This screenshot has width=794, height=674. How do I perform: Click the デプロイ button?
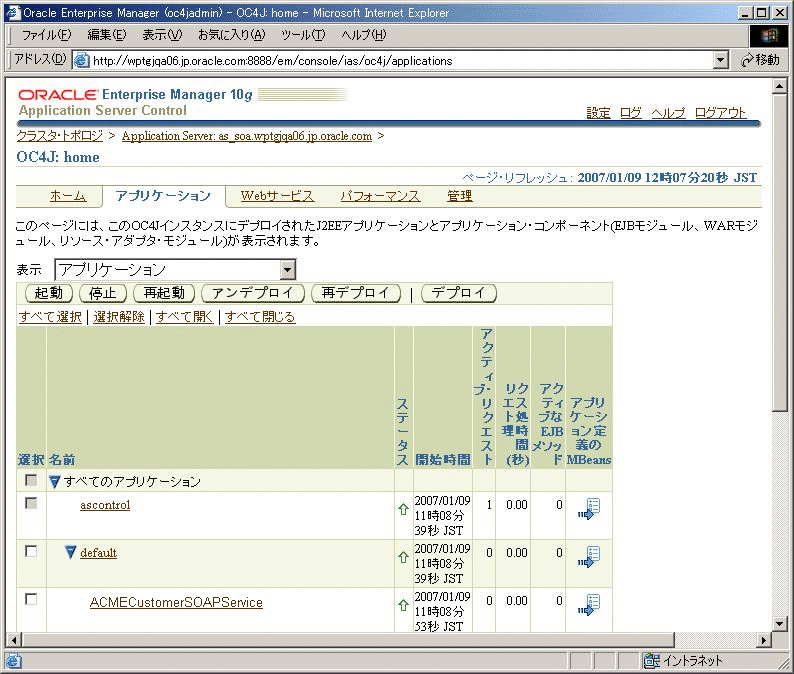click(x=459, y=293)
